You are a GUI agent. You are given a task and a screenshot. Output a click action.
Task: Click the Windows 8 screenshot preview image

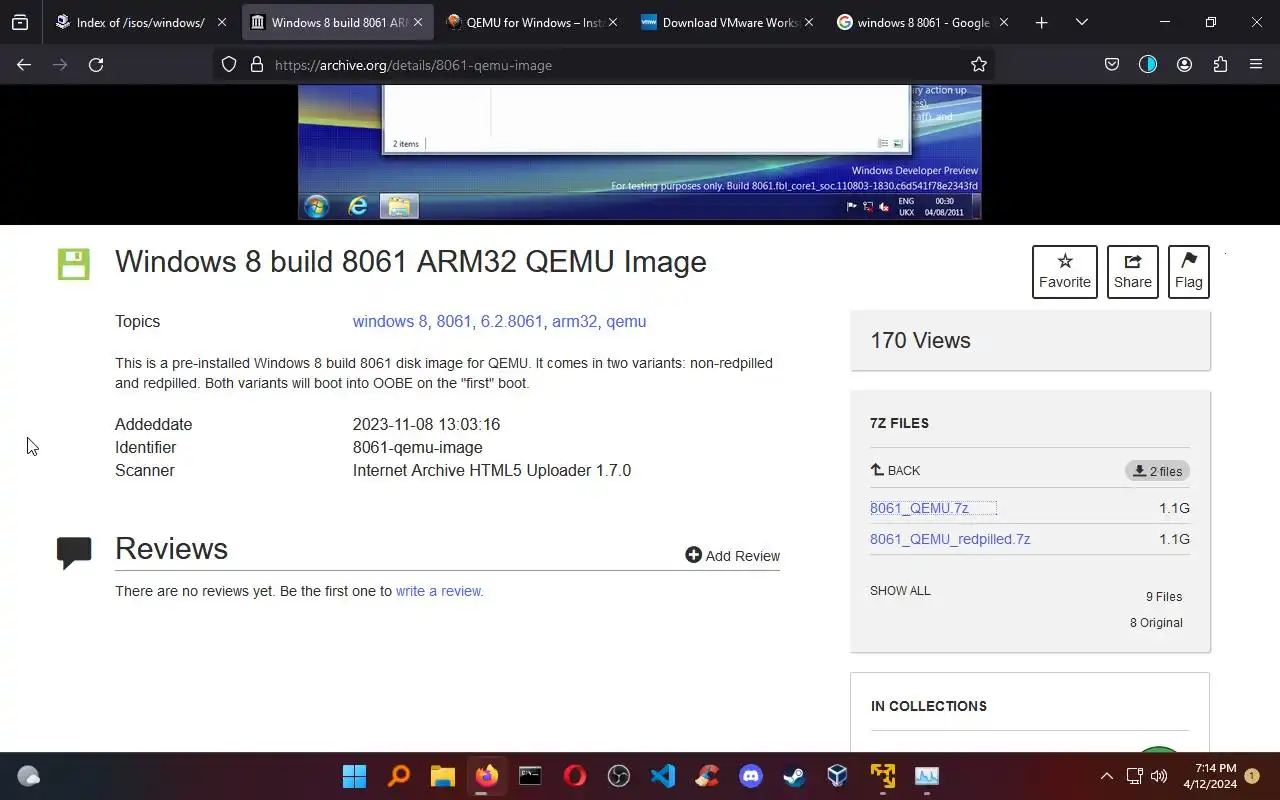pyautogui.click(x=640, y=152)
